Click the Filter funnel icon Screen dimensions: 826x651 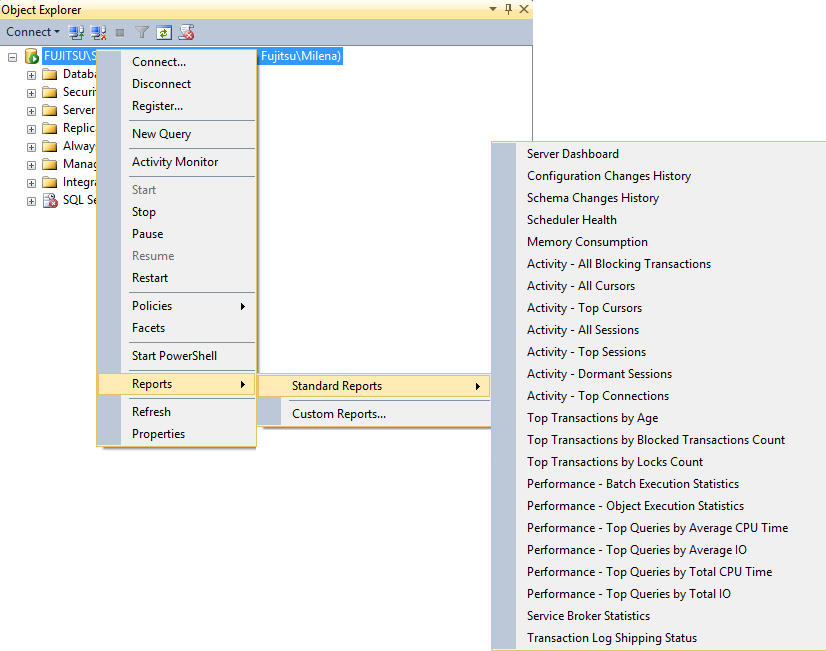pos(142,32)
